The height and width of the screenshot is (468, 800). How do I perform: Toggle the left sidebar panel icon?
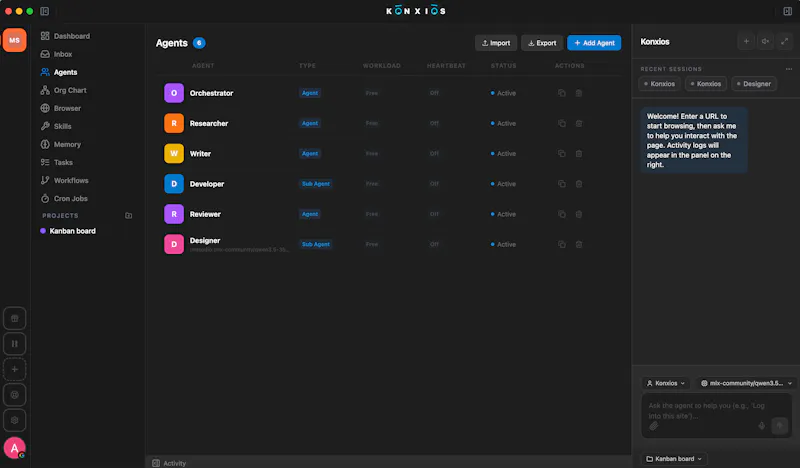(x=44, y=11)
